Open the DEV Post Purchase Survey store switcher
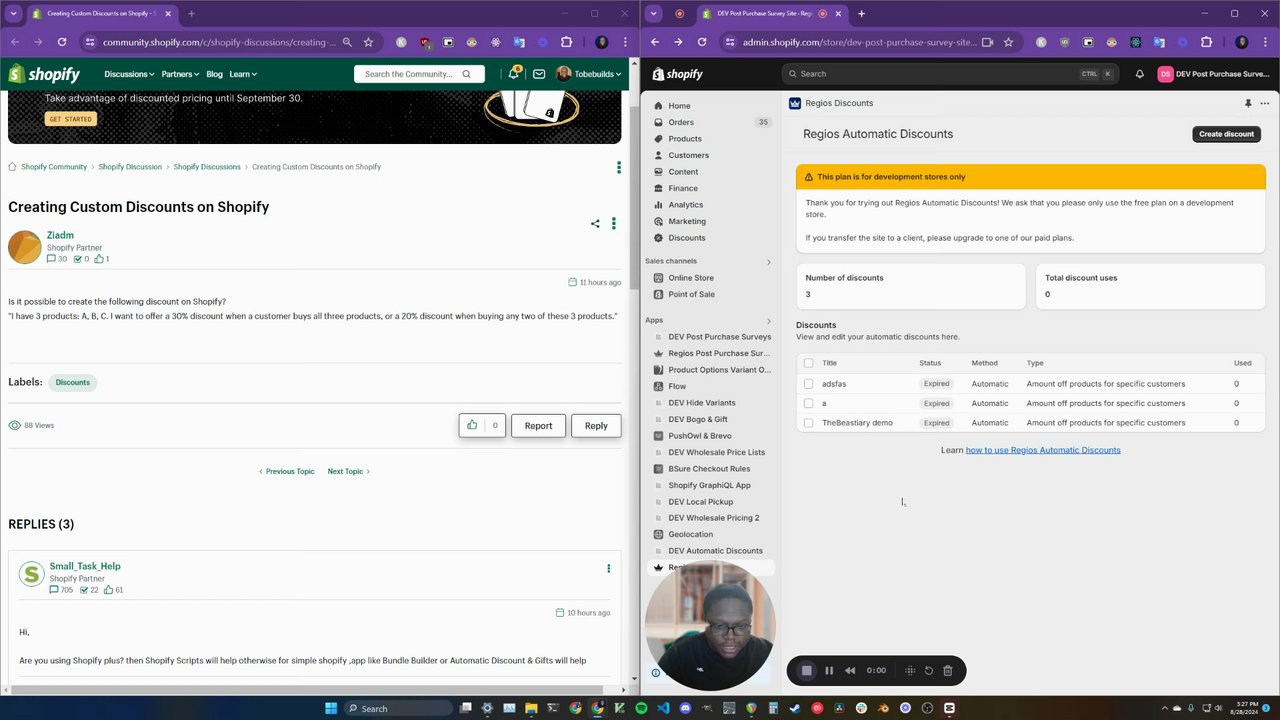The image size is (1280, 720). point(1213,74)
